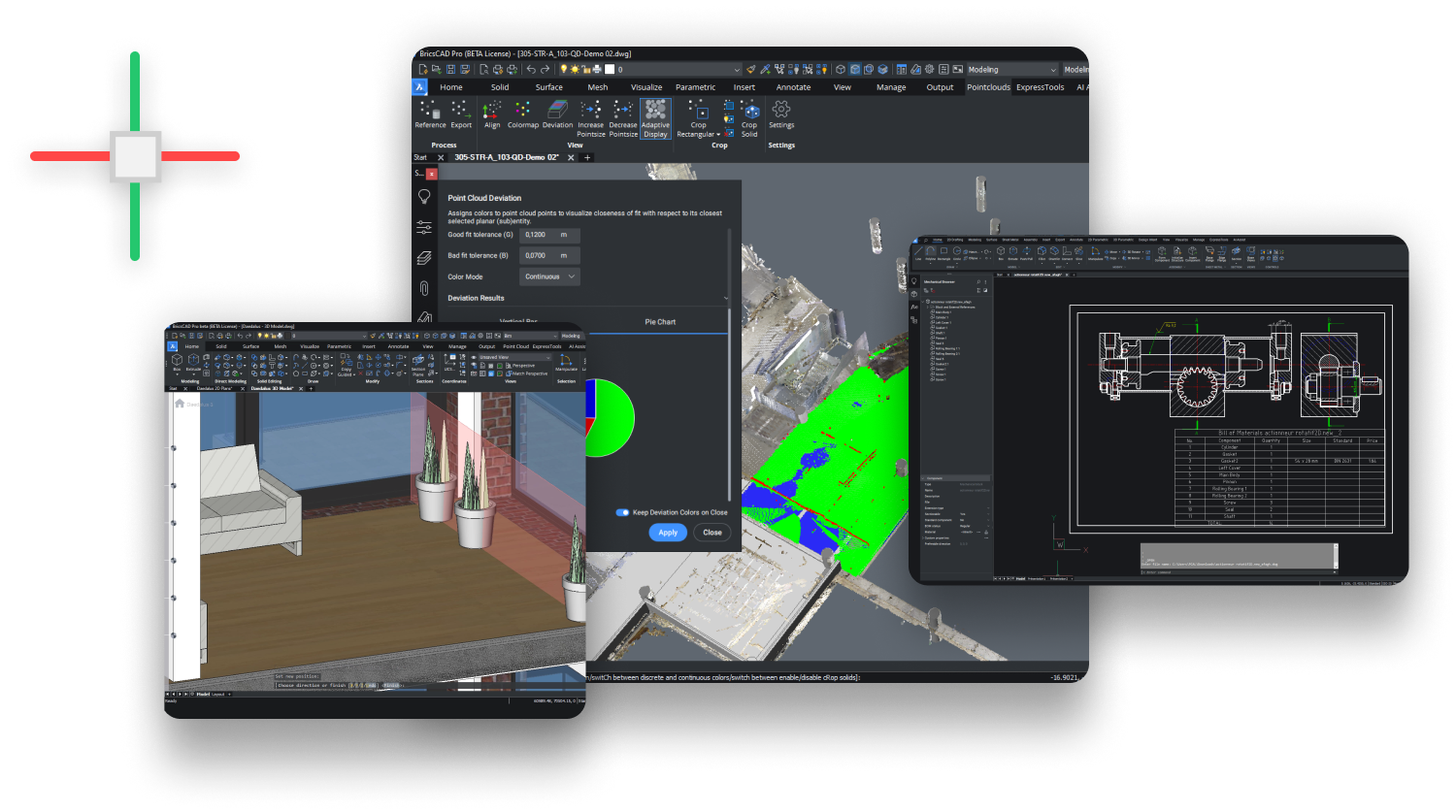Click the lightbulb icon in left sidebar
This screenshot has width=1456, height=812.
tap(424, 197)
